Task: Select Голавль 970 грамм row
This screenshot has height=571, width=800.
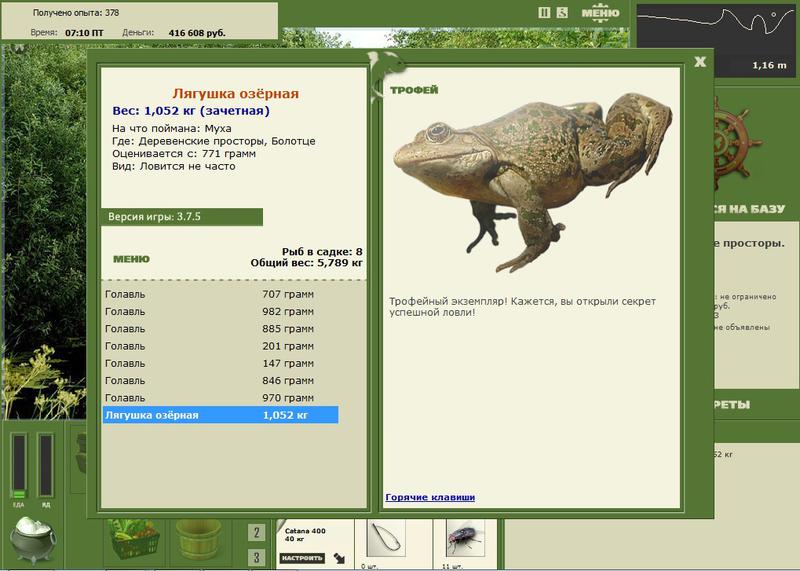Action: 220,398
